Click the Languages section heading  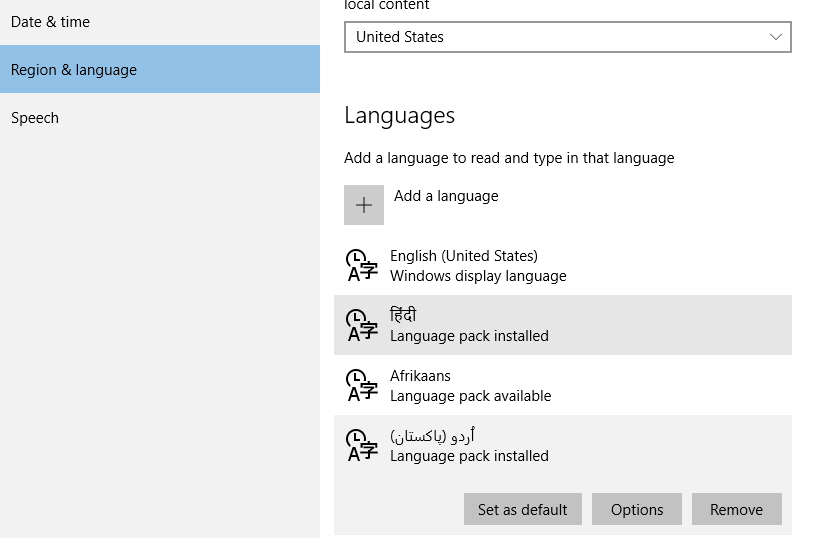(399, 116)
